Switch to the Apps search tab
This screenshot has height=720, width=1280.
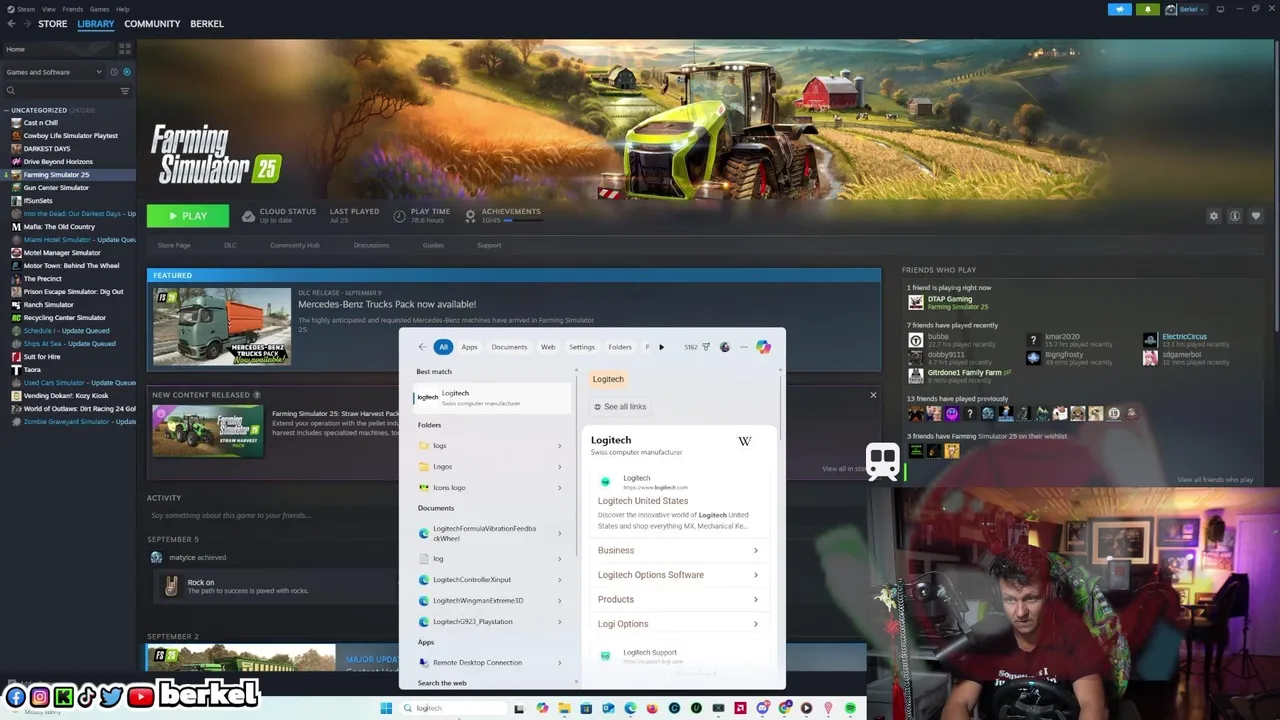[x=469, y=347]
